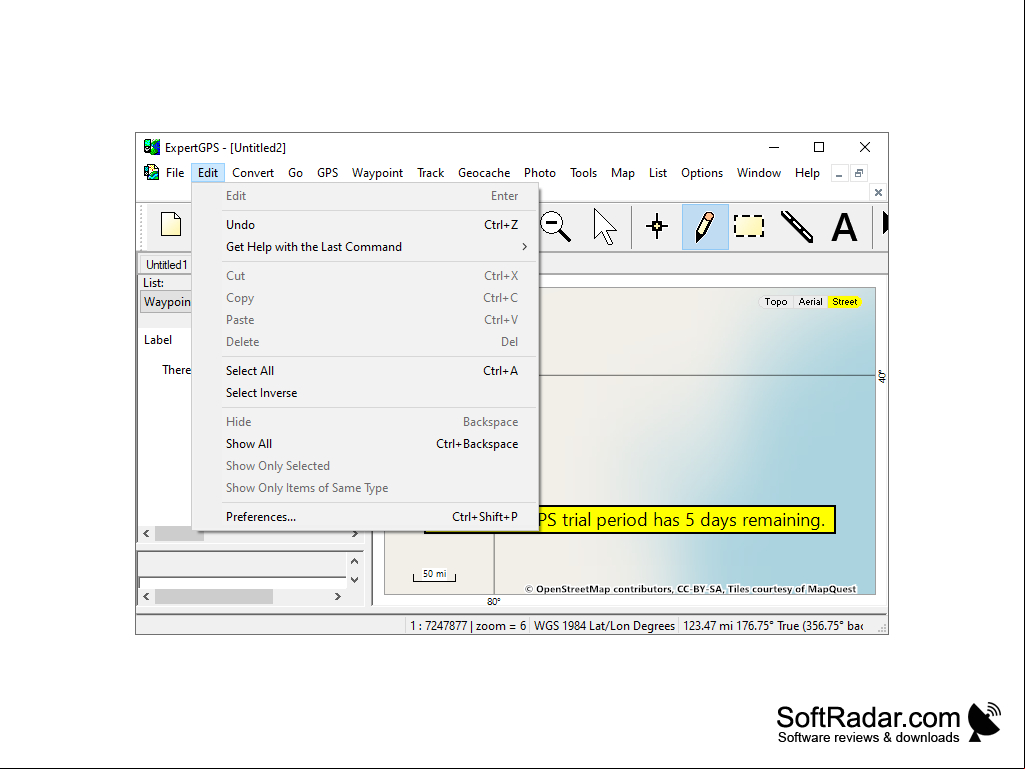Click the trial period remaining banner

[x=686, y=520]
